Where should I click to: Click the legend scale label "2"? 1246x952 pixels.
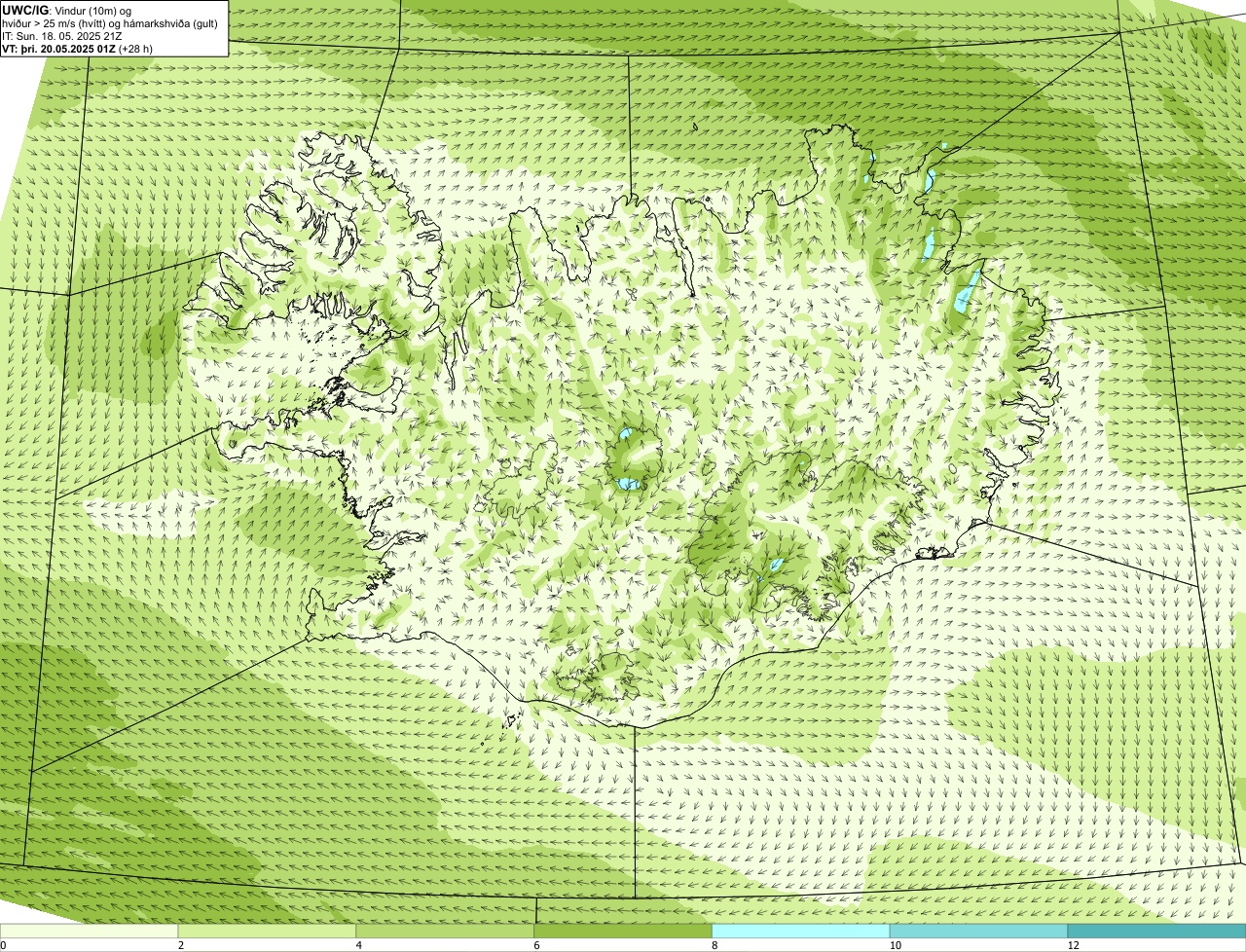181,945
